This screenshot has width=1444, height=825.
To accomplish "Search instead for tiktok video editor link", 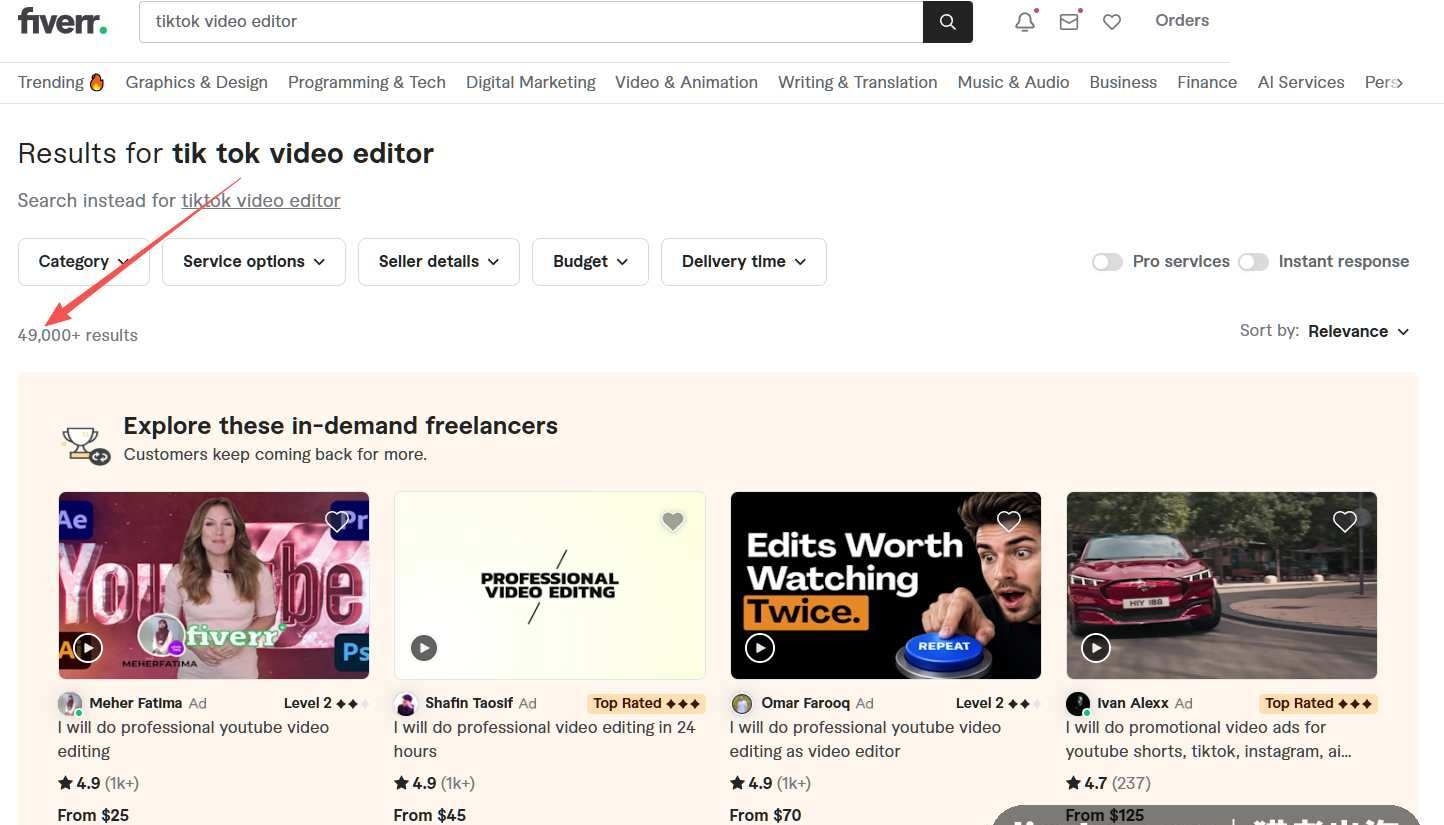I will point(261,201).
